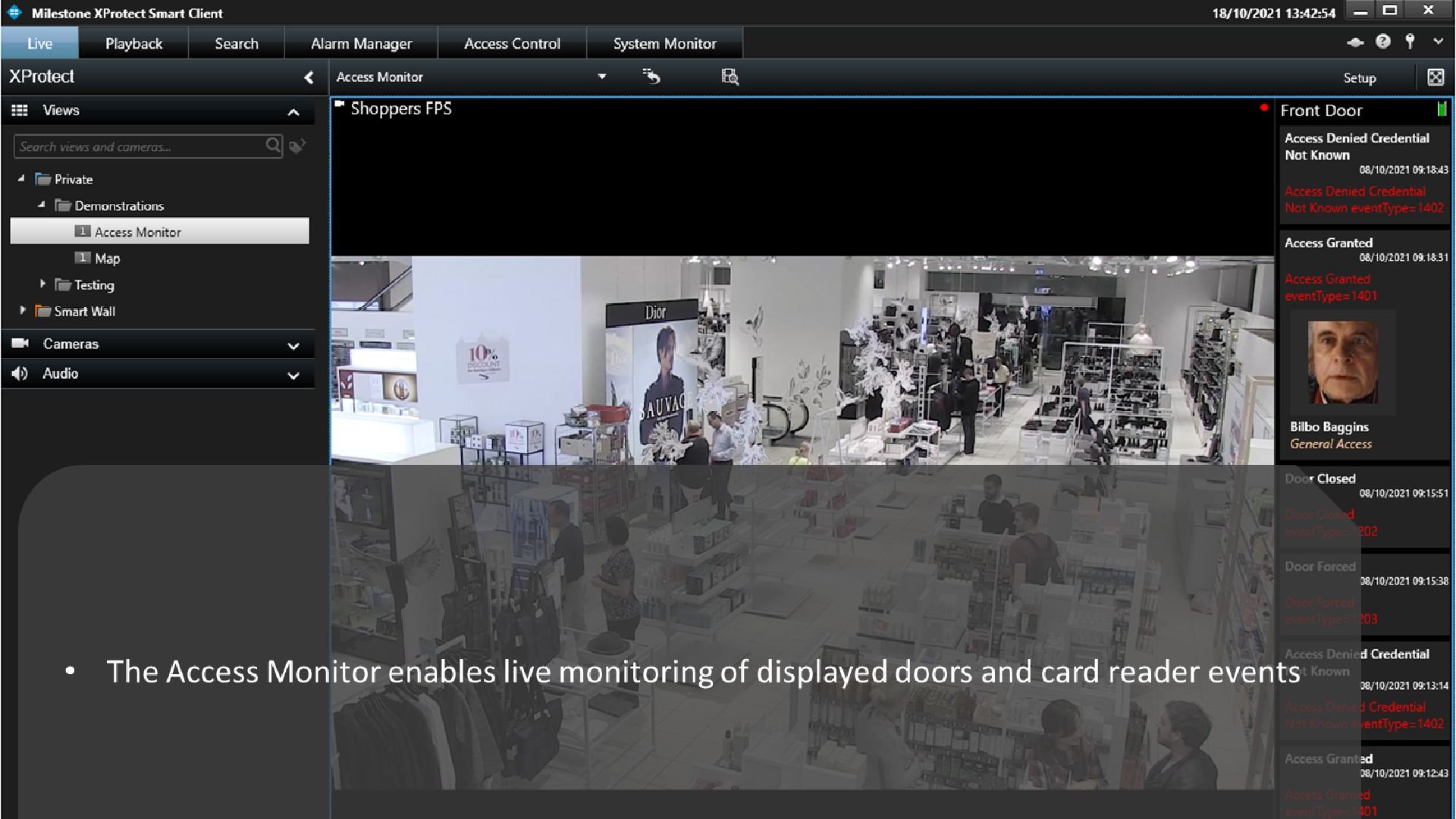
Task: Select the Door Closed event at 09:15:51
Action: coord(1365,507)
